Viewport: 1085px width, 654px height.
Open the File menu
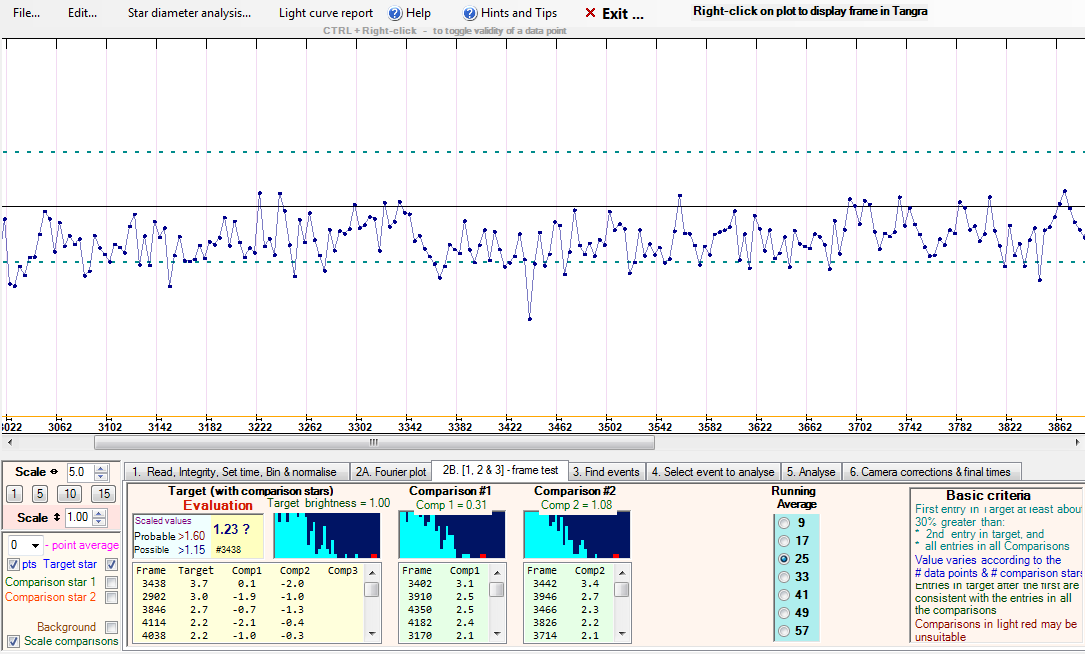27,14
